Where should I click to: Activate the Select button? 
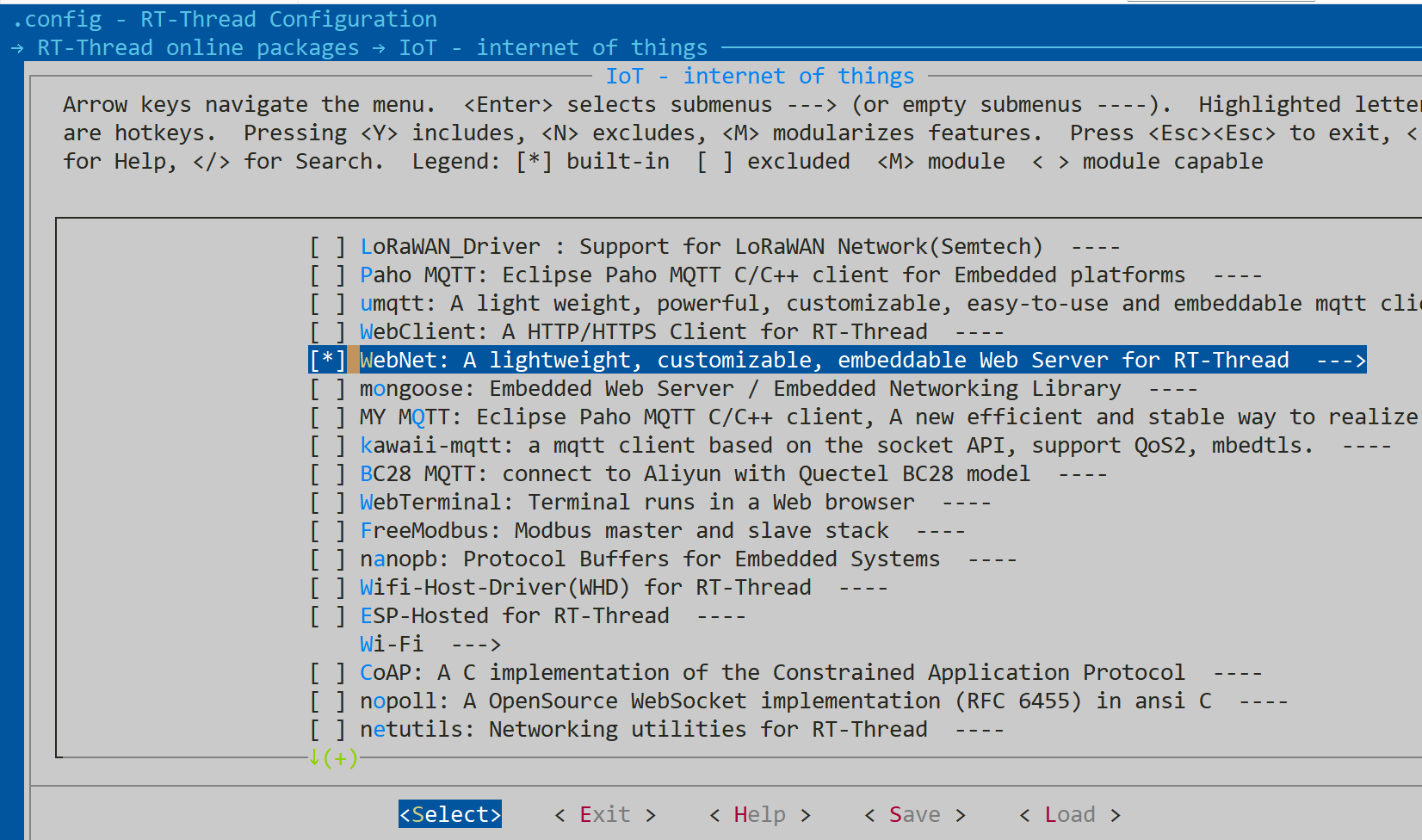tap(450, 814)
